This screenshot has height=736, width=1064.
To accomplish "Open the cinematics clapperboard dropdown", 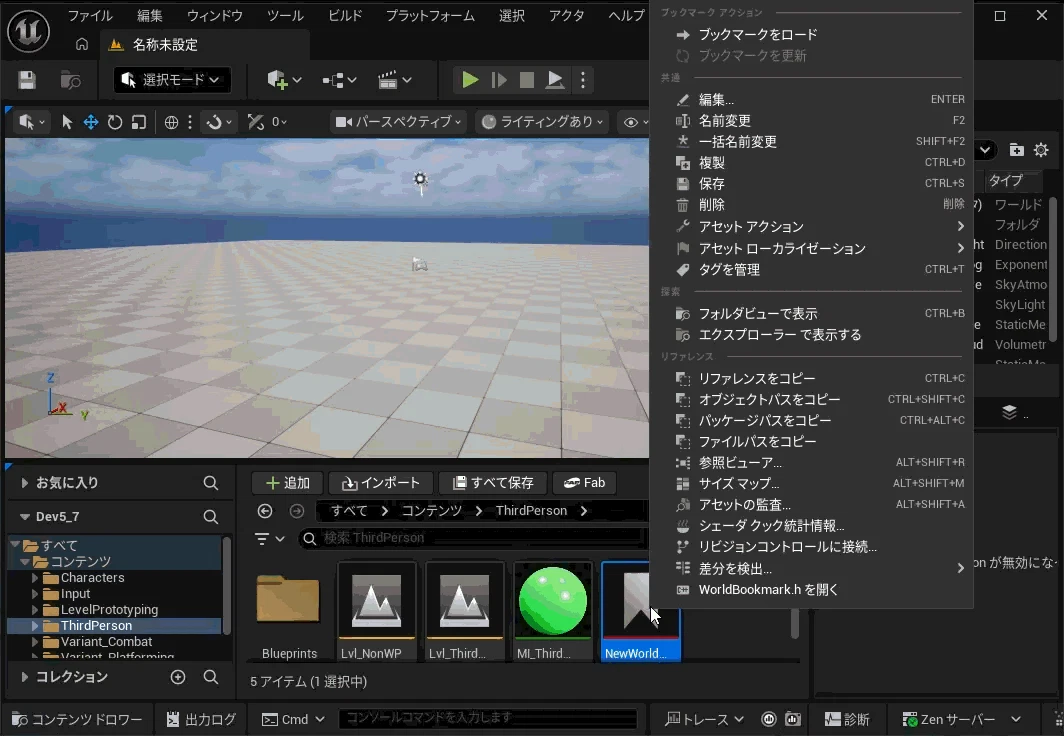I will [x=395, y=80].
